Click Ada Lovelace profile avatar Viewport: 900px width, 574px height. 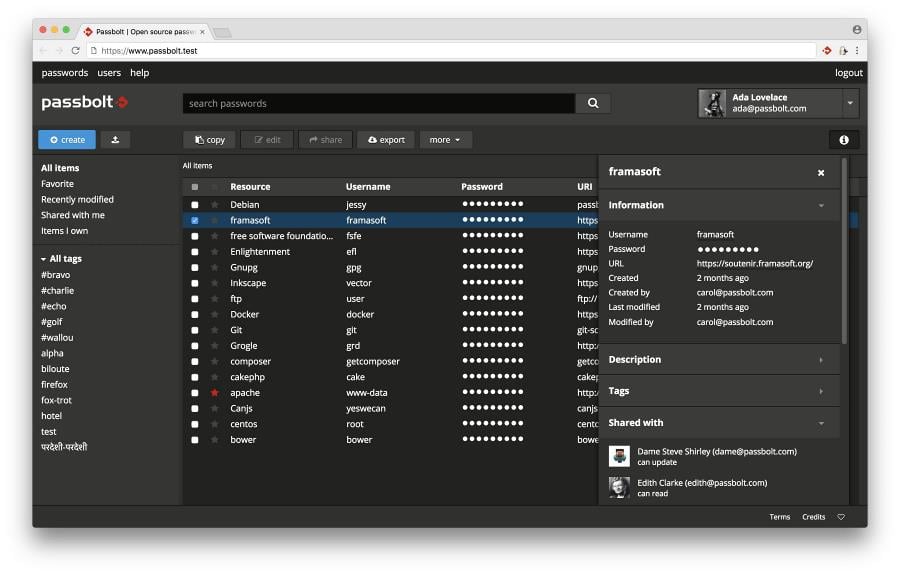point(712,103)
